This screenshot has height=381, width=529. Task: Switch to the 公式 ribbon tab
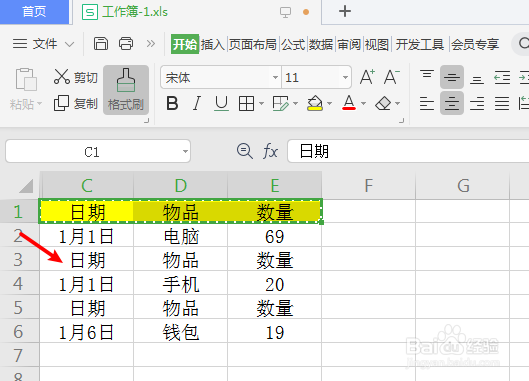pos(293,44)
